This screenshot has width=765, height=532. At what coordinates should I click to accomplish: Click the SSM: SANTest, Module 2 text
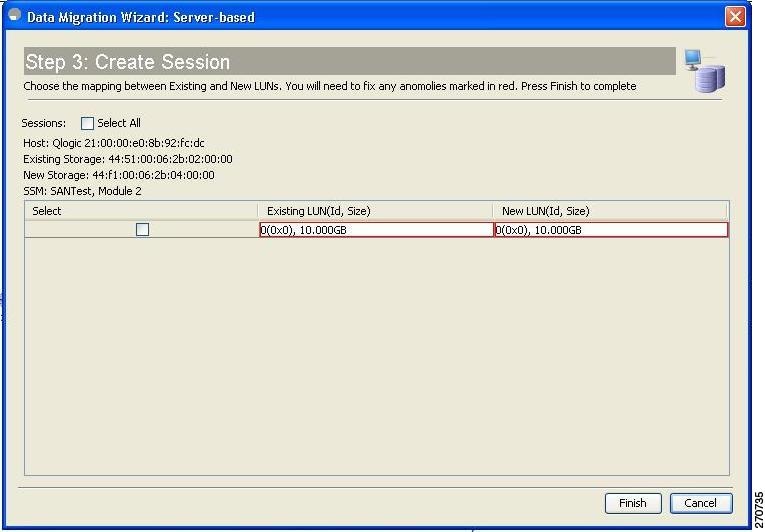(x=82, y=191)
